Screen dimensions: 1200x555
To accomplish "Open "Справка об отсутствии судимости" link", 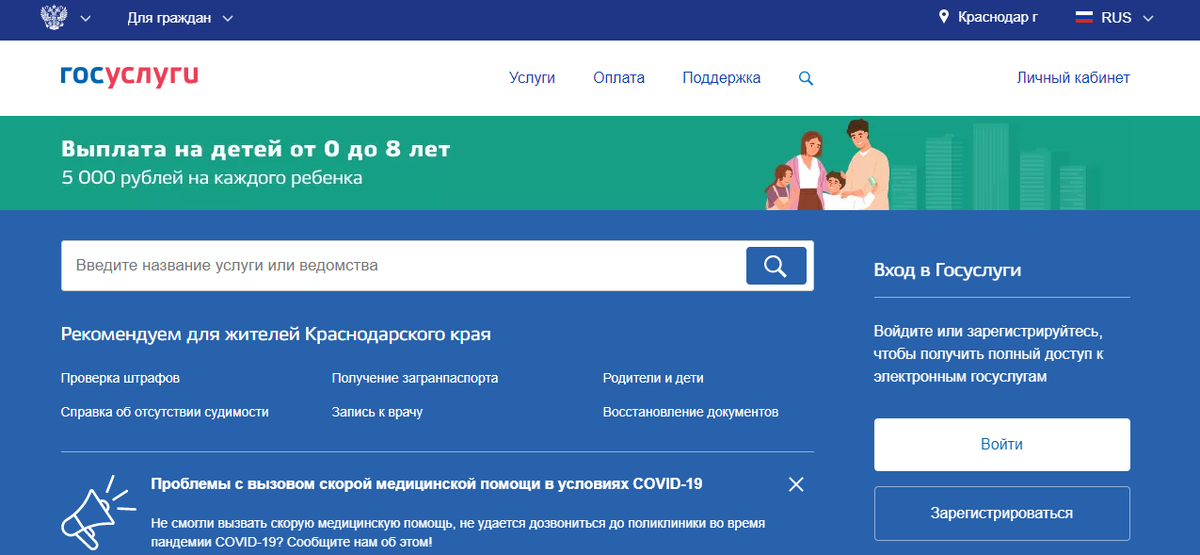I will [x=165, y=412].
